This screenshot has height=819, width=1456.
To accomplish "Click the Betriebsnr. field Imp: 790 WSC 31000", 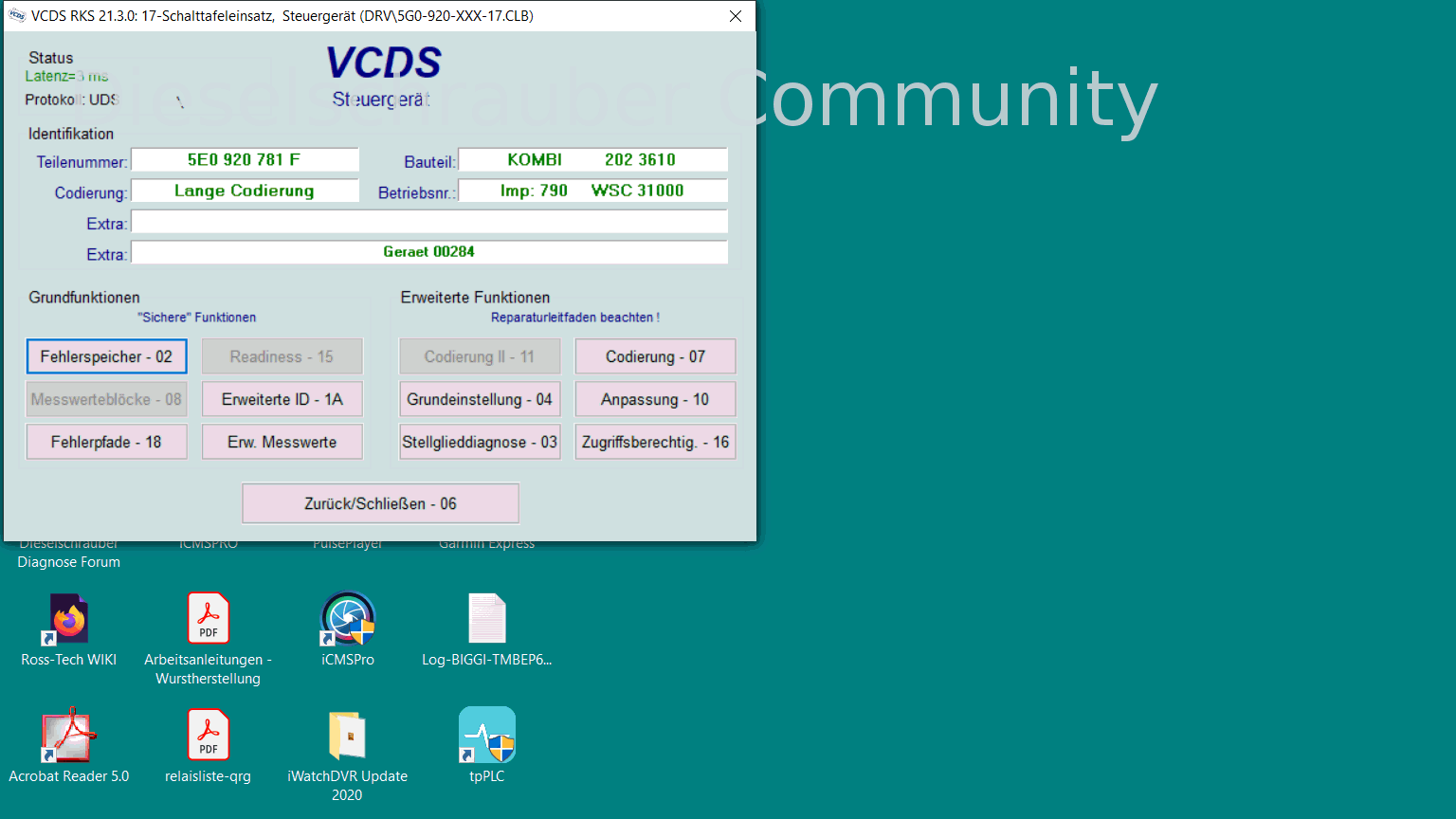I will pyautogui.click(x=592, y=191).
